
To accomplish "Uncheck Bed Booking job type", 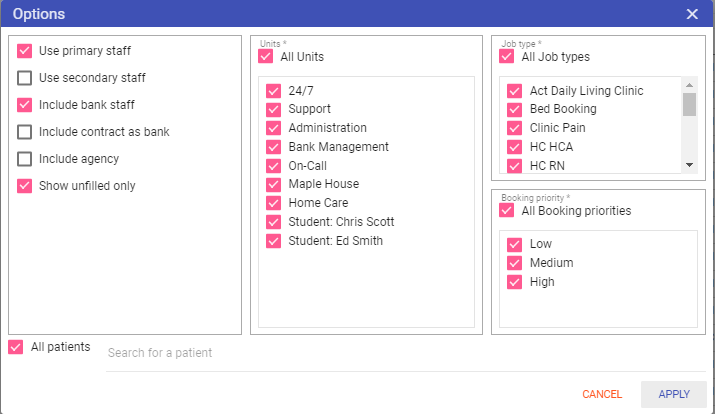I will click(x=515, y=109).
